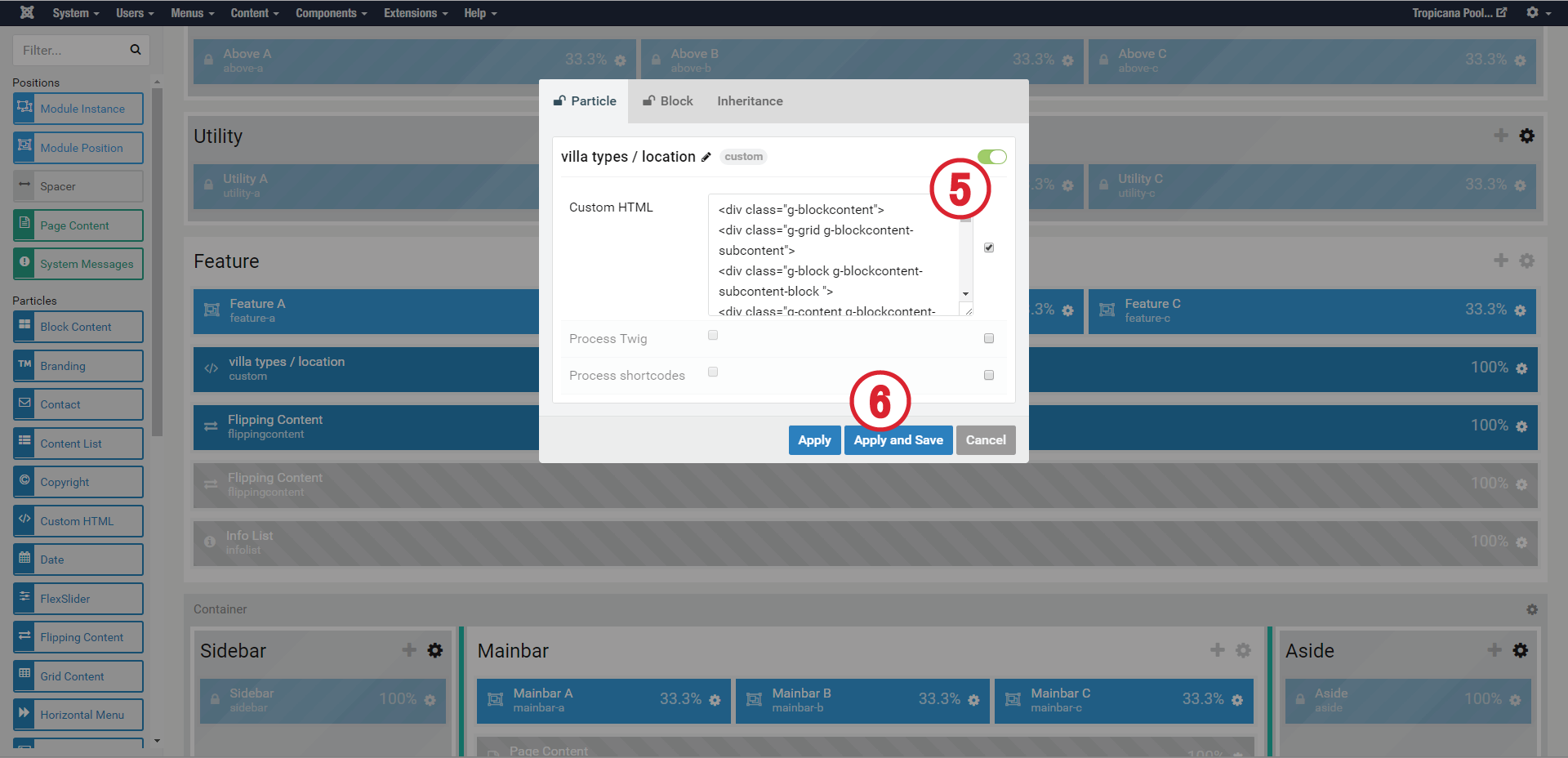Add a row to Utility section
Image resolution: width=1568 pixels, height=758 pixels.
(1501, 136)
